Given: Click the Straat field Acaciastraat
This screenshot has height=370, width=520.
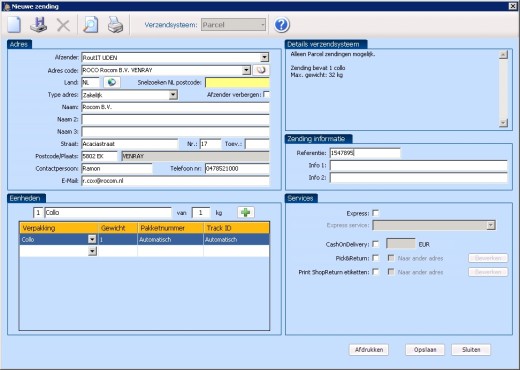Looking at the screenshot, I should click(130, 144).
